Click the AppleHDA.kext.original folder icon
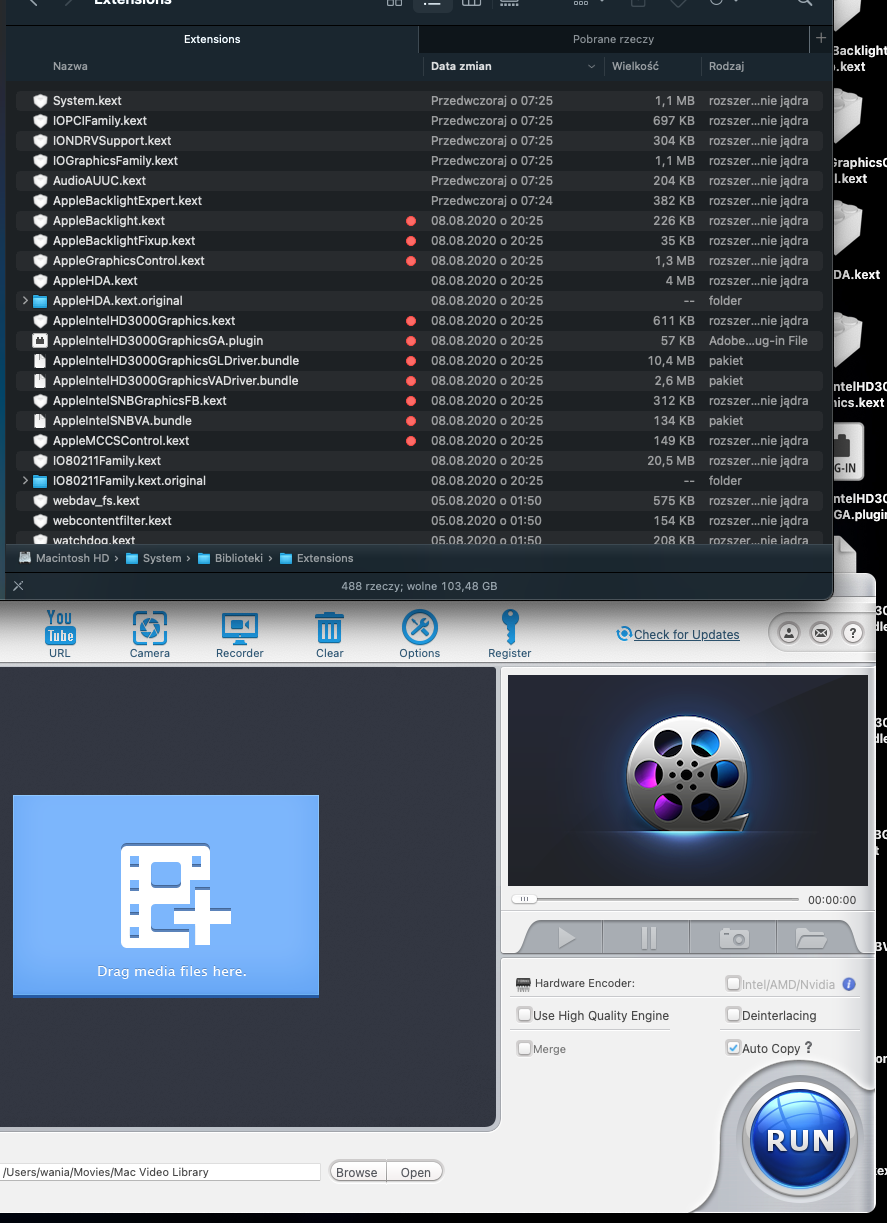The image size is (887, 1223). point(40,301)
